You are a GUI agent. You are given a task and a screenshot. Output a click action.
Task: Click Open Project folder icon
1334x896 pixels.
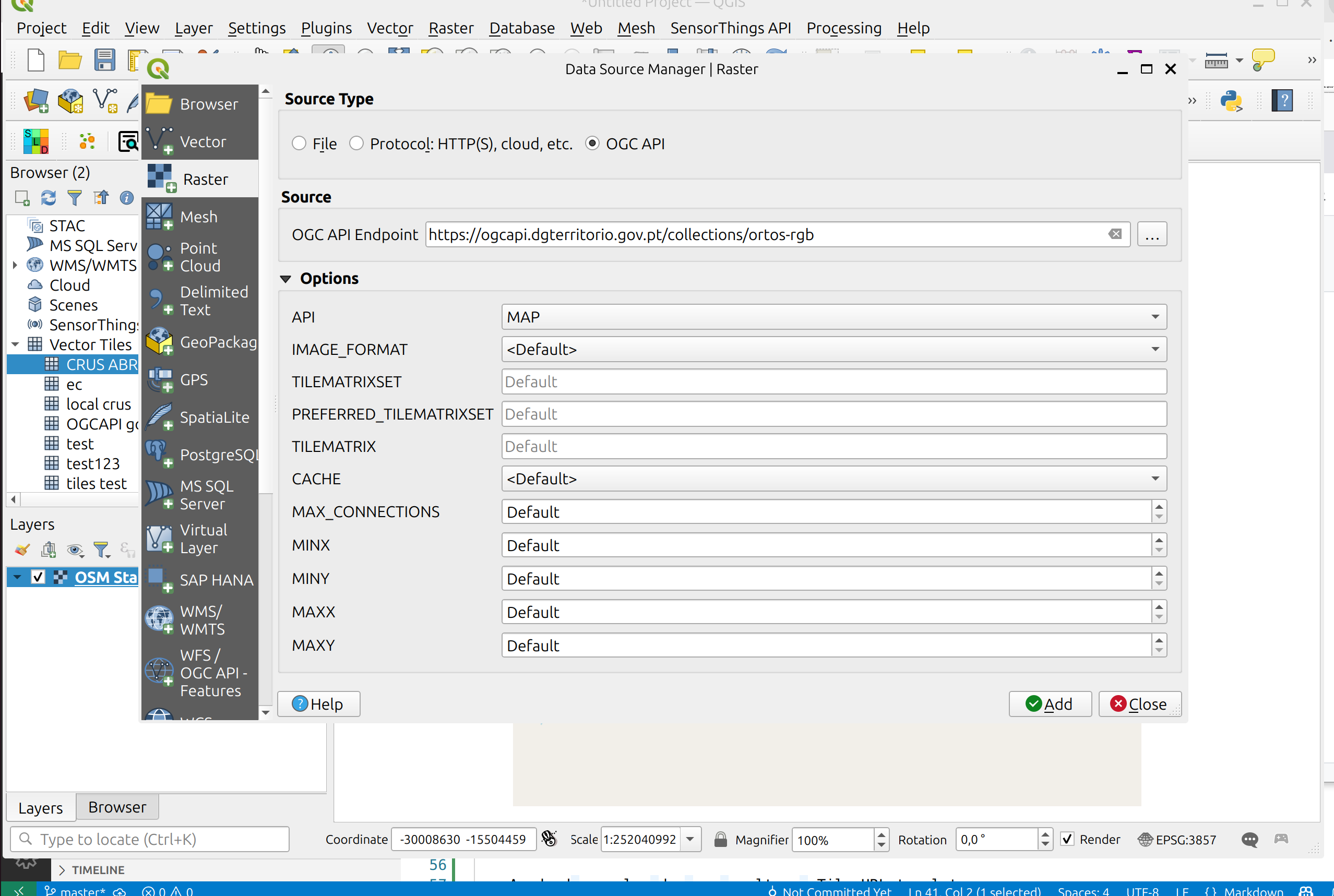click(x=70, y=60)
